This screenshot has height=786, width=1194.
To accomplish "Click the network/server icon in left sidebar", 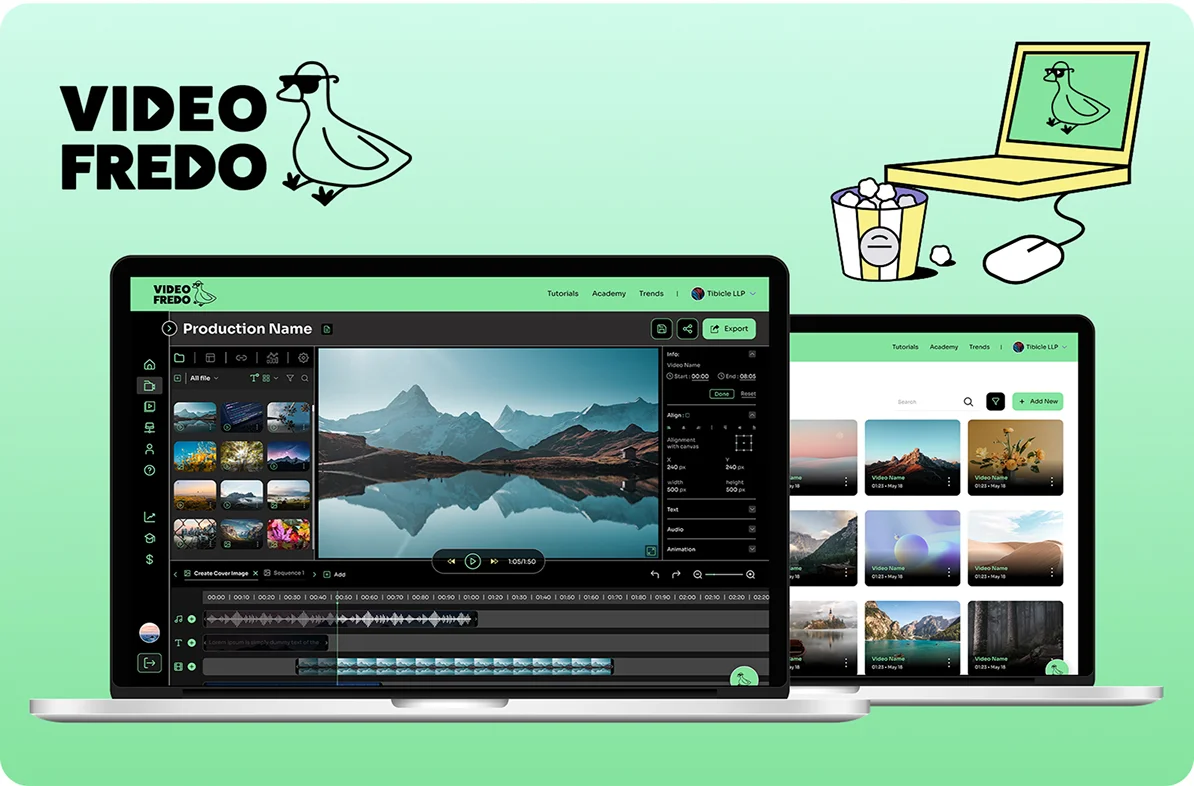I will pos(149,428).
